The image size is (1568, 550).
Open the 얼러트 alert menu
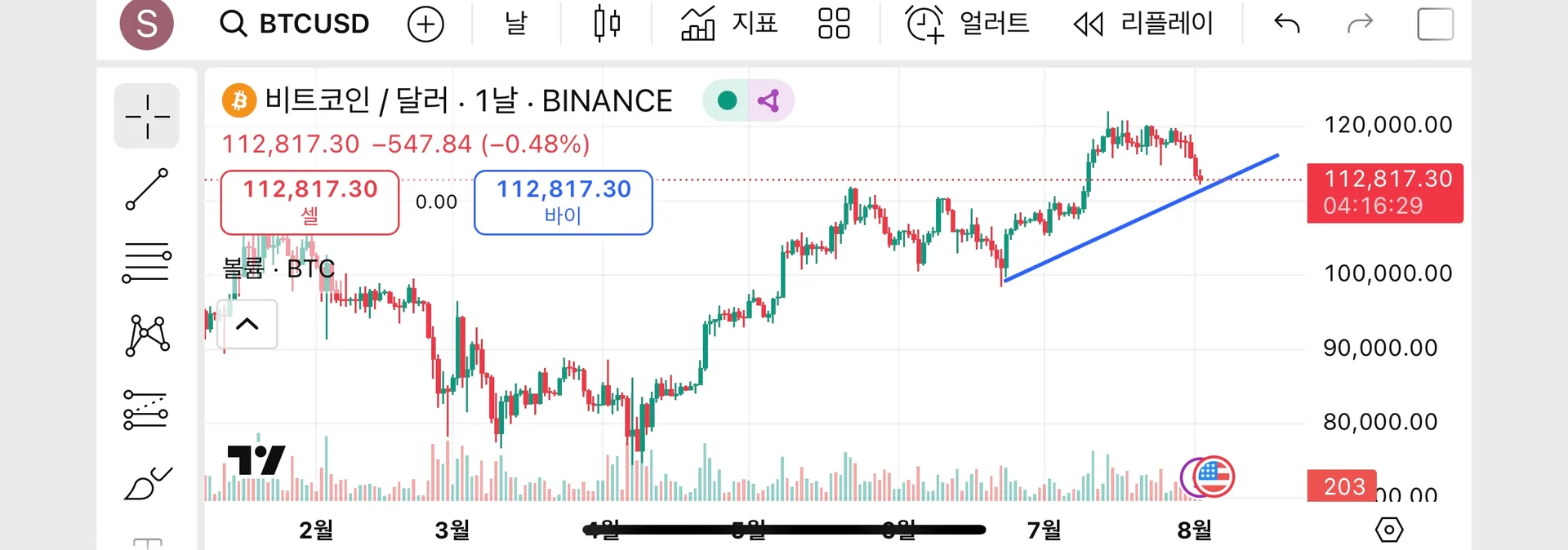coord(968,24)
